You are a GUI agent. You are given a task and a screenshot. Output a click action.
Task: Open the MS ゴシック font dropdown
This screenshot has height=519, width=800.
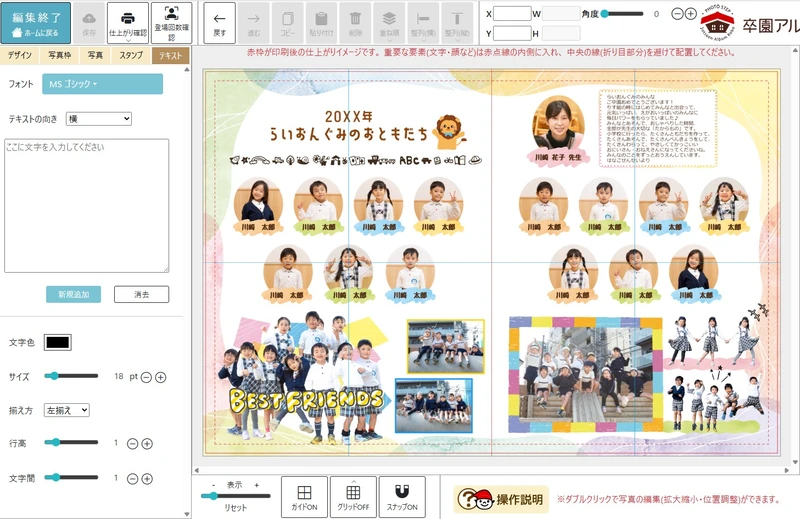(102, 84)
